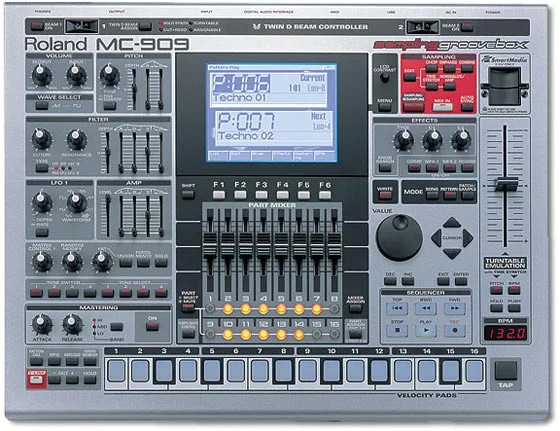Click the WRITE button
560x431 pixels.
tap(385, 195)
